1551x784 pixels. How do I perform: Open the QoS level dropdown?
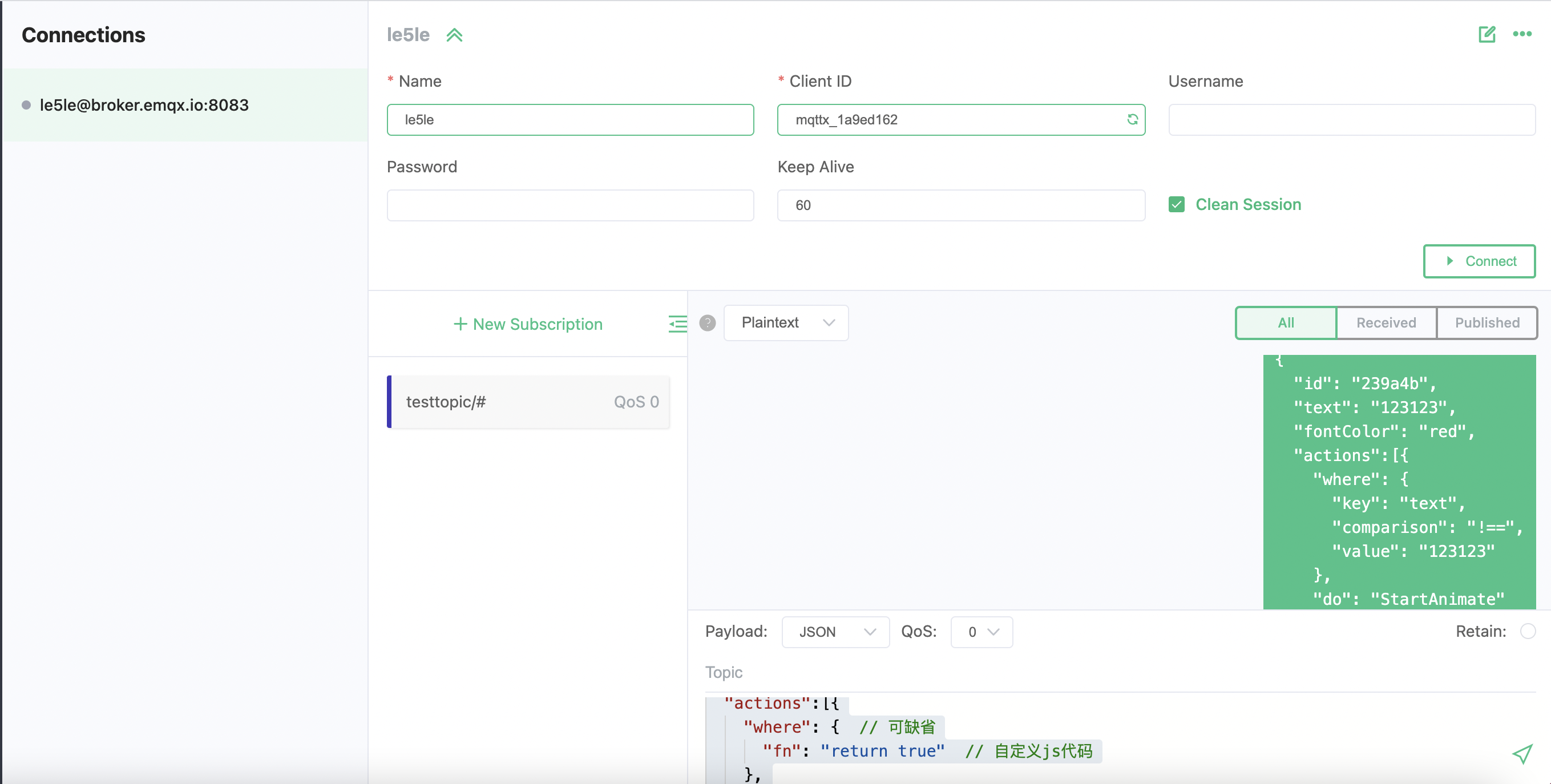pos(982,632)
